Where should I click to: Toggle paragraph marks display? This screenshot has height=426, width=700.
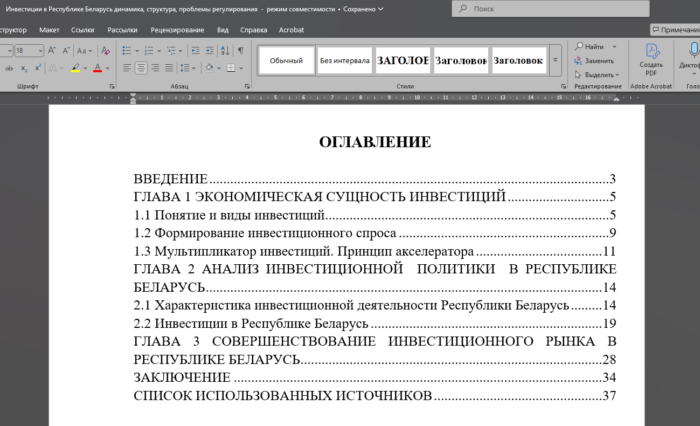tap(241, 50)
